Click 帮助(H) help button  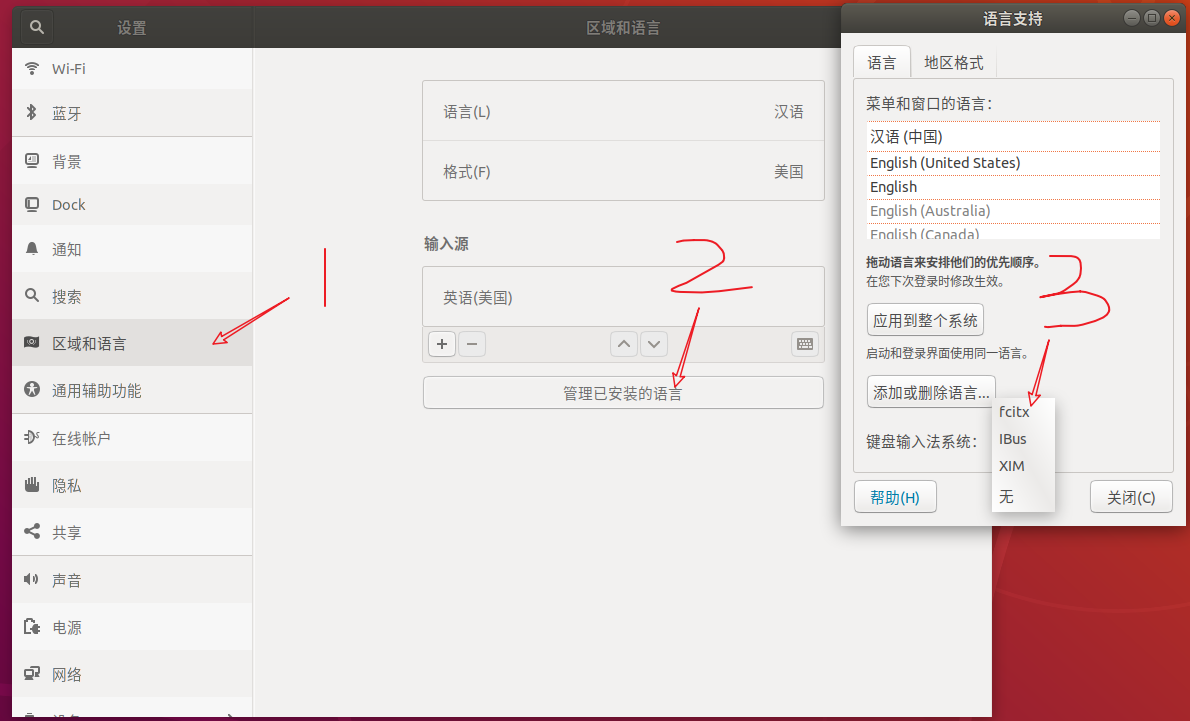[x=896, y=497]
